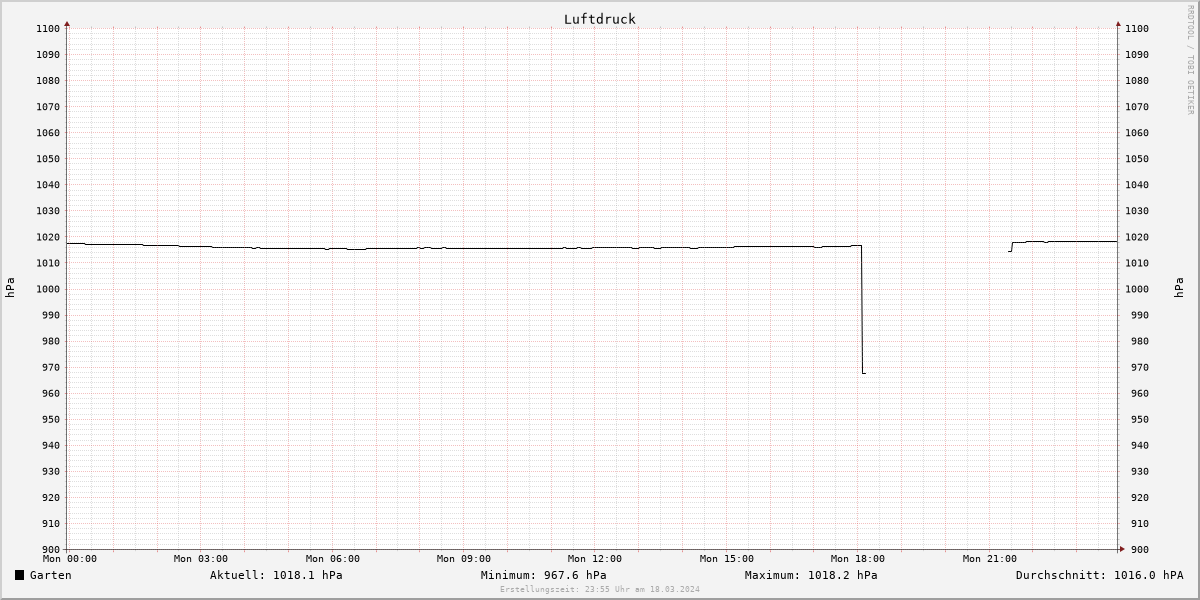Click the red arrow ending the time axis
The width and height of the screenshot is (1200, 600).
pyautogui.click(x=1121, y=549)
